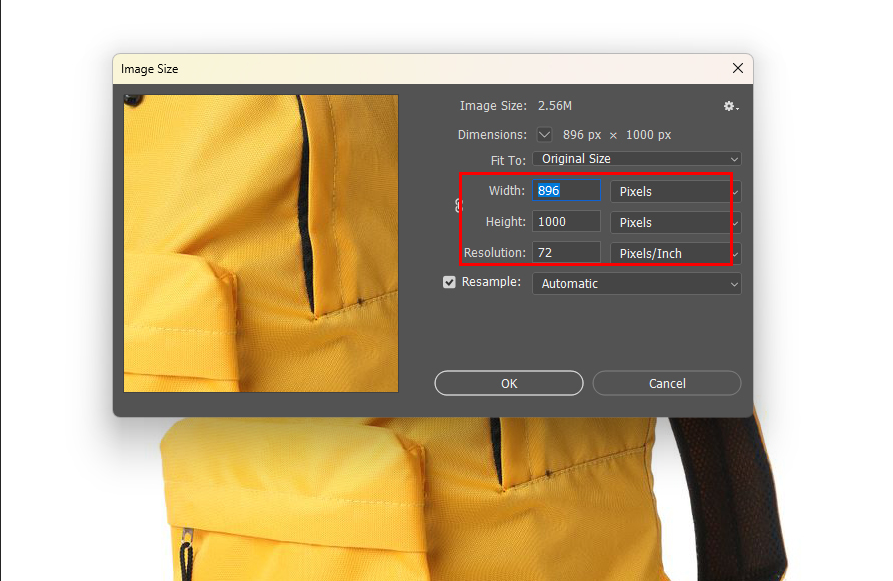Select the Resolution field showing 72

coord(566,253)
